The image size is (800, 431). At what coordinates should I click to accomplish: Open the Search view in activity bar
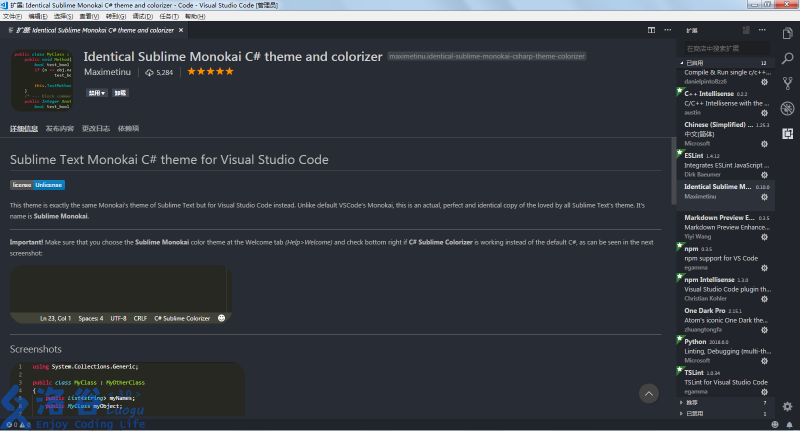pyautogui.click(x=787, y=58)
